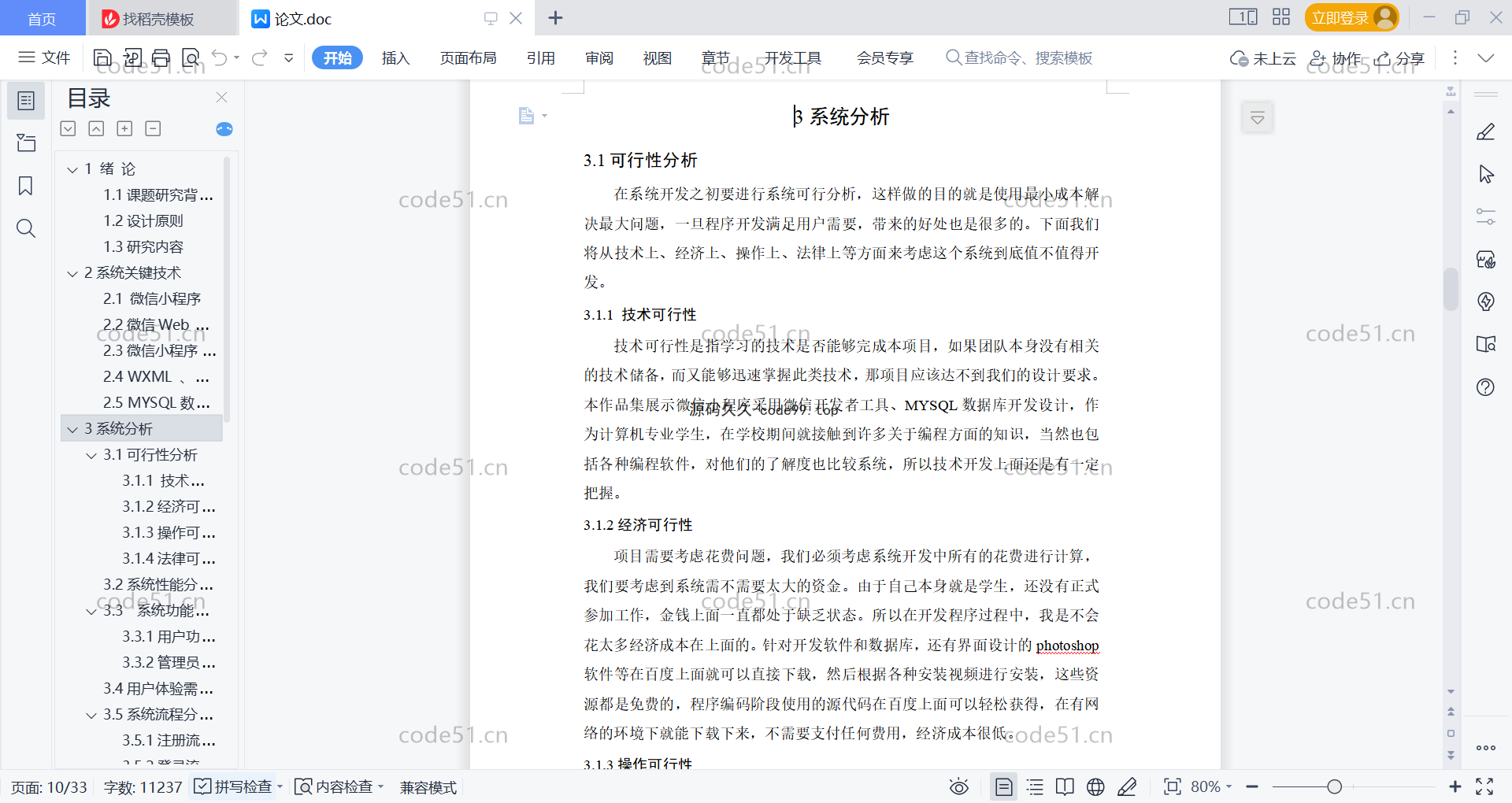Undo the last action
Screen dimensions: 1512x803
pyautogui.click(x=220, y=57)
